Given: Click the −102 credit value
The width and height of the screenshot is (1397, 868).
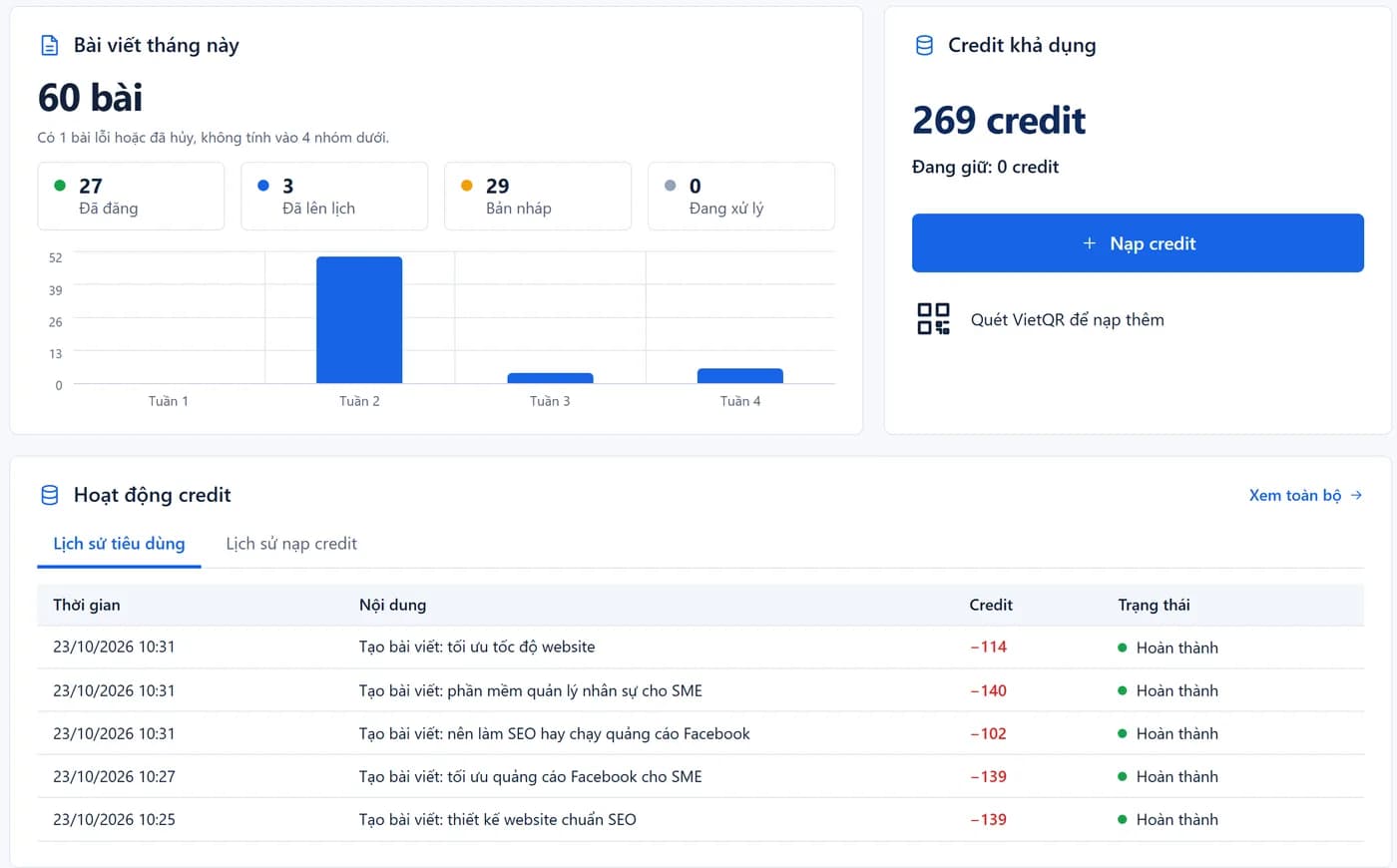Looking at the screenshot, I should 988,733.
